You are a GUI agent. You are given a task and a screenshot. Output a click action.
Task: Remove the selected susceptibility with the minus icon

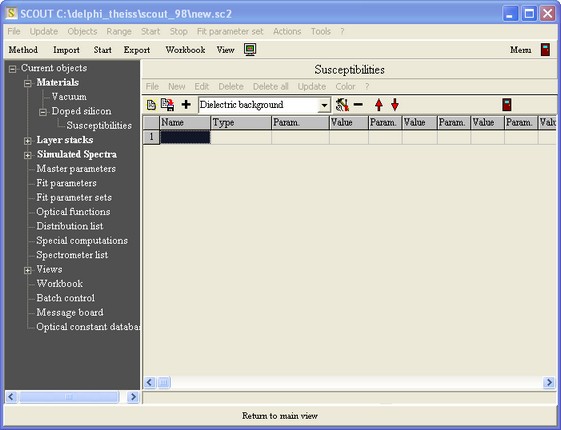point(358,104)
